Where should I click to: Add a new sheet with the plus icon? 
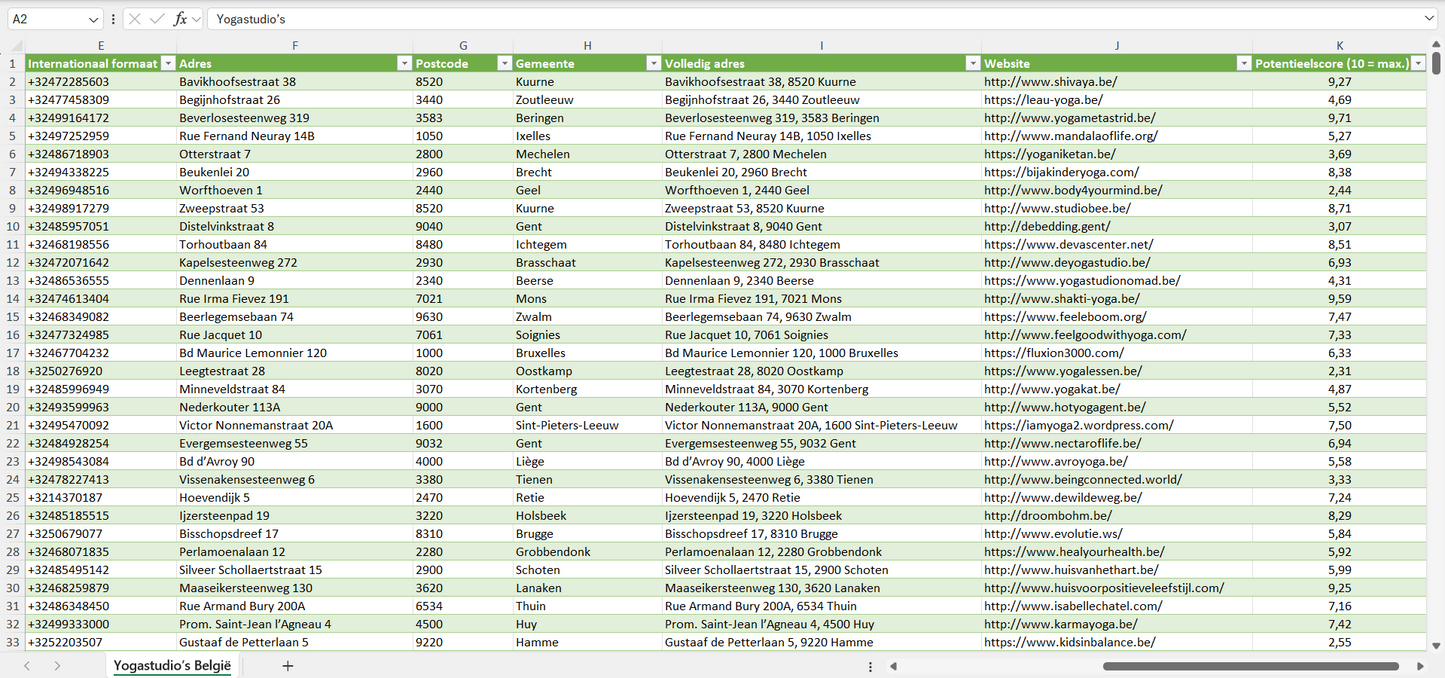pyautogui.click(x=288, y=666)
